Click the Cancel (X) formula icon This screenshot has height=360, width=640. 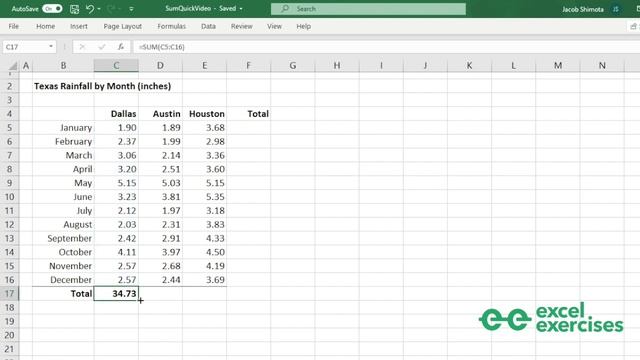[x=82, y=47]
